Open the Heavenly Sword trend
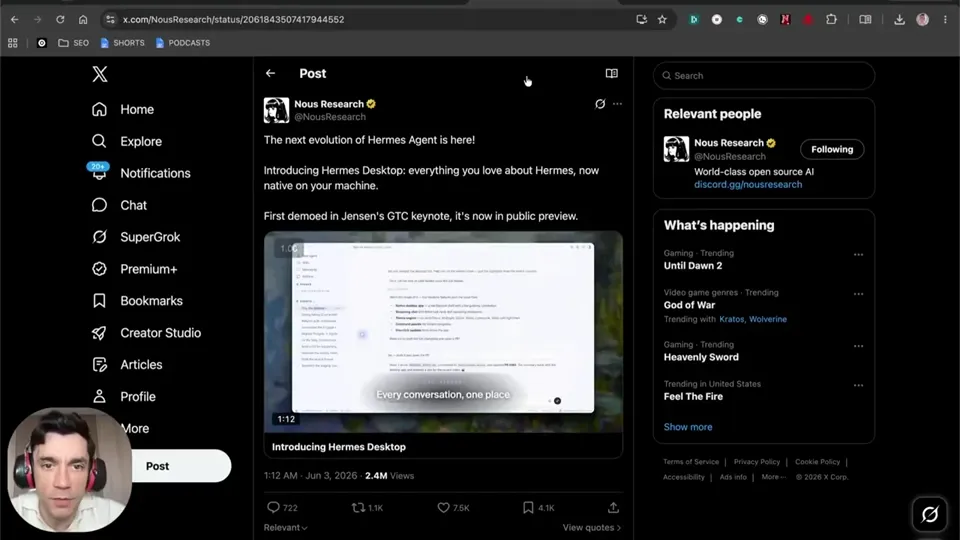Image resolution: width=960 pixels, height=540 pixels. click(701, 357)
